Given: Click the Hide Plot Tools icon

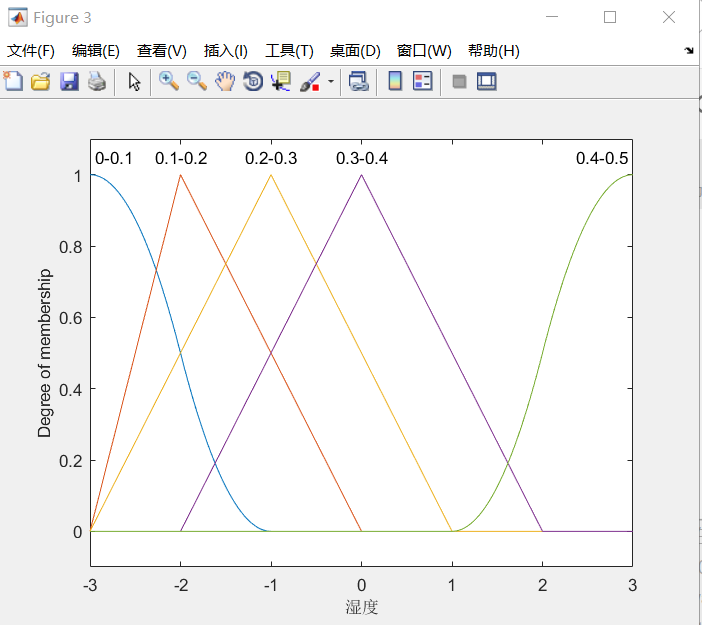Looking at the screenshot, I should click(x=459, y=82).
